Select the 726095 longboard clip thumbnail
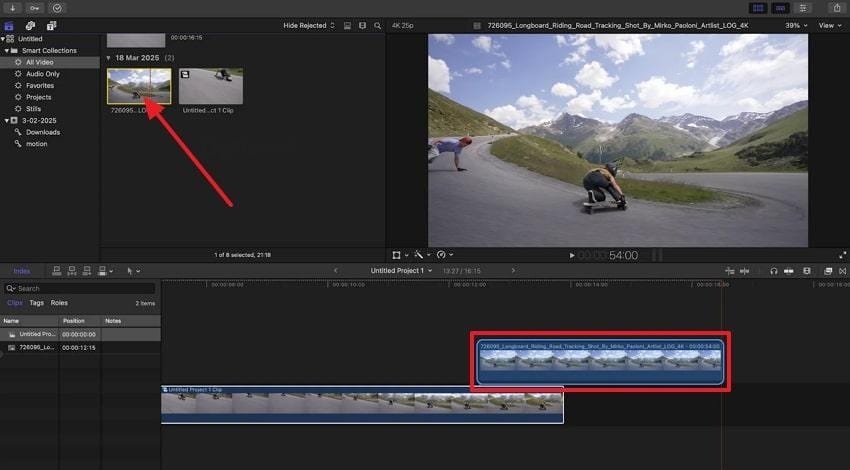This screenshot has height=470, width=850. click(x=139, y=86)
